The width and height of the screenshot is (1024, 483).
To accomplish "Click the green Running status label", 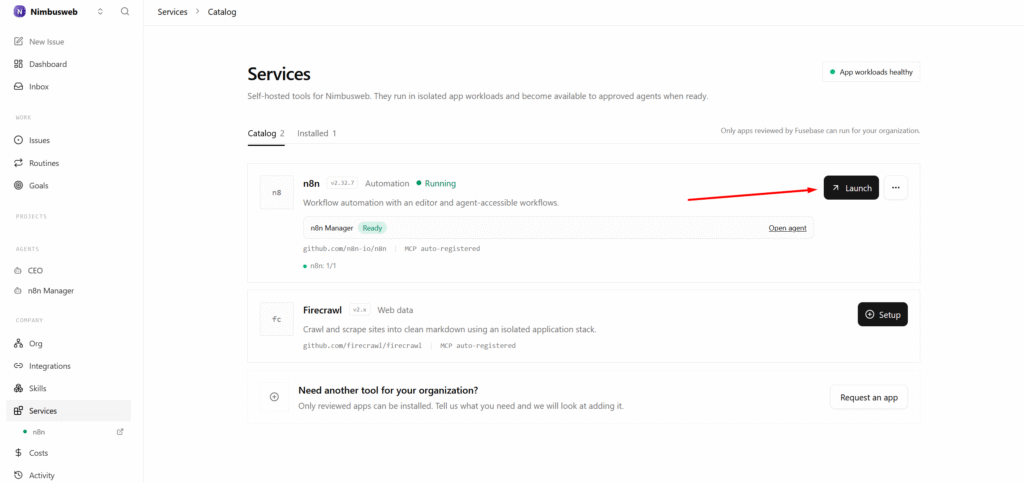I will click(436, 183).
